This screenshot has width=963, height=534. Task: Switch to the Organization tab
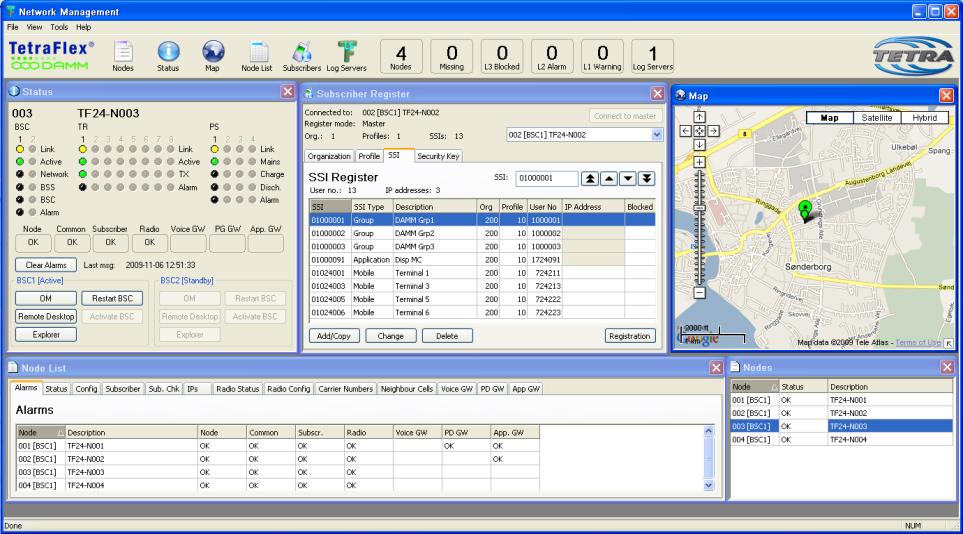click(x=329, y=156)
